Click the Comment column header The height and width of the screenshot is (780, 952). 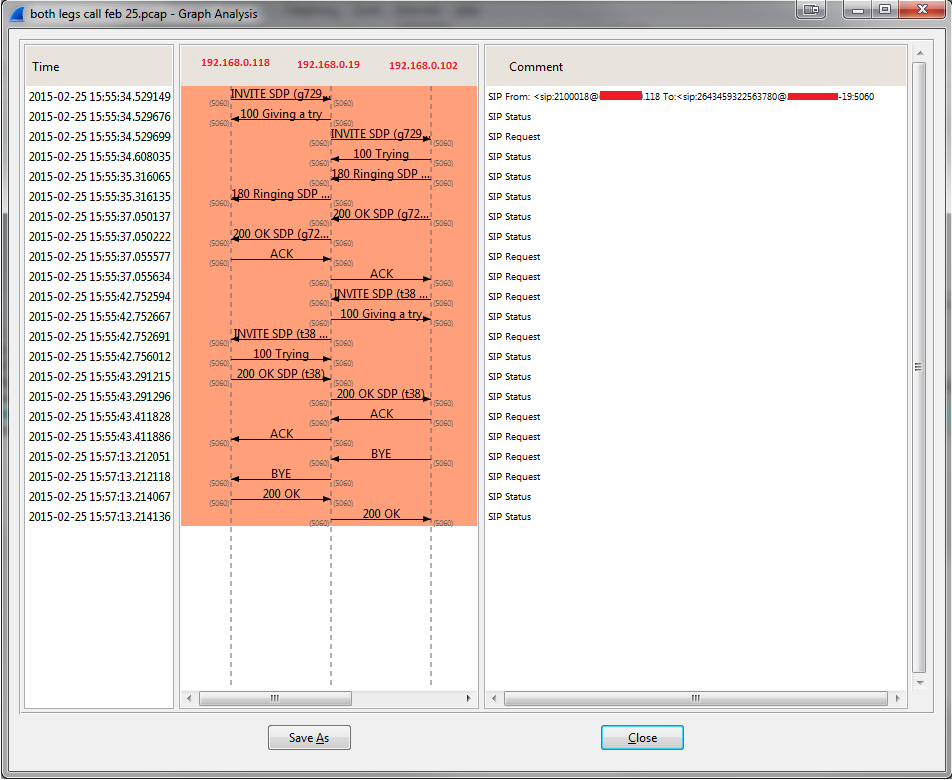pos(695,67)
